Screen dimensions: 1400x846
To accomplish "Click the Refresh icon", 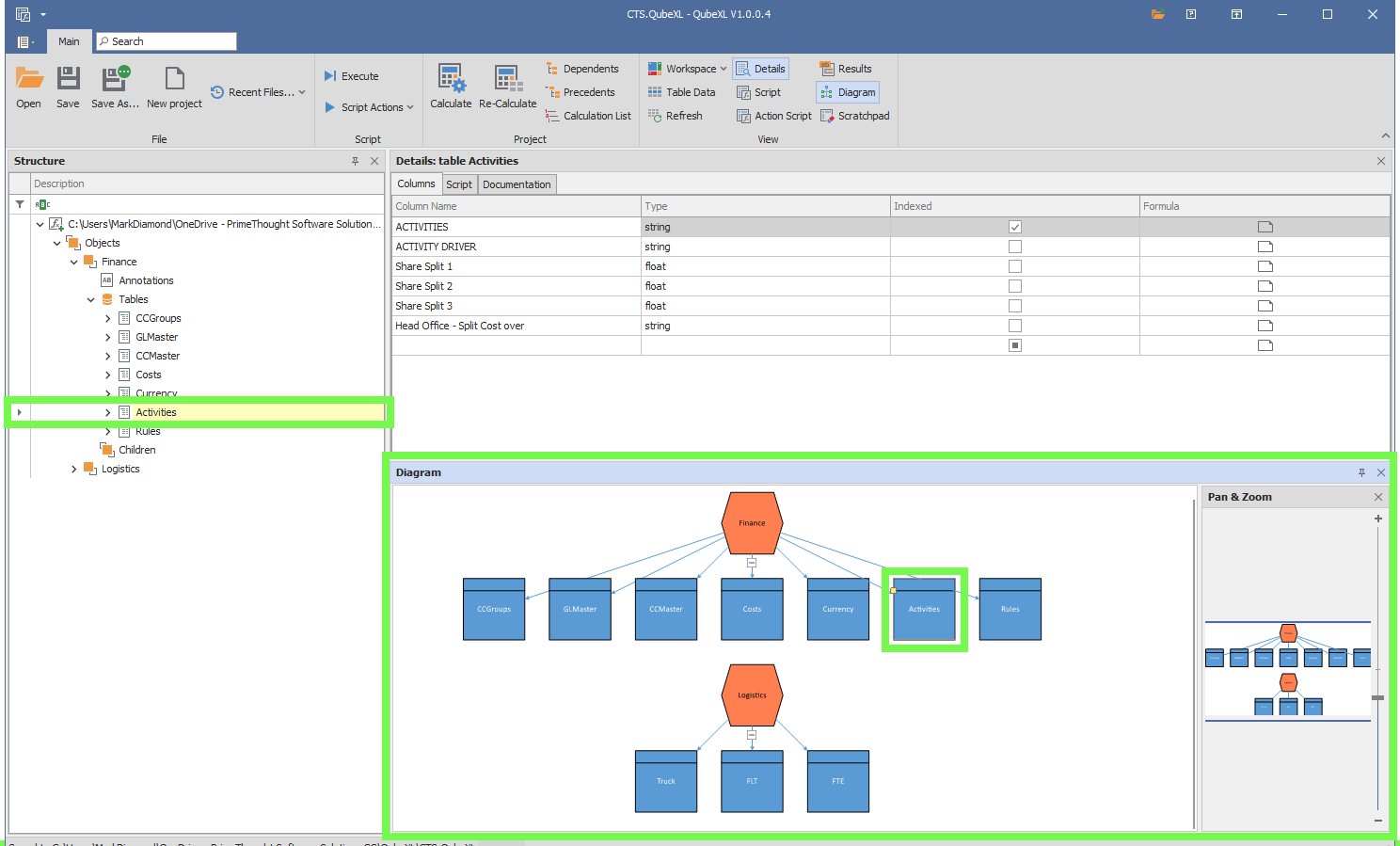I will click(676, 116).
